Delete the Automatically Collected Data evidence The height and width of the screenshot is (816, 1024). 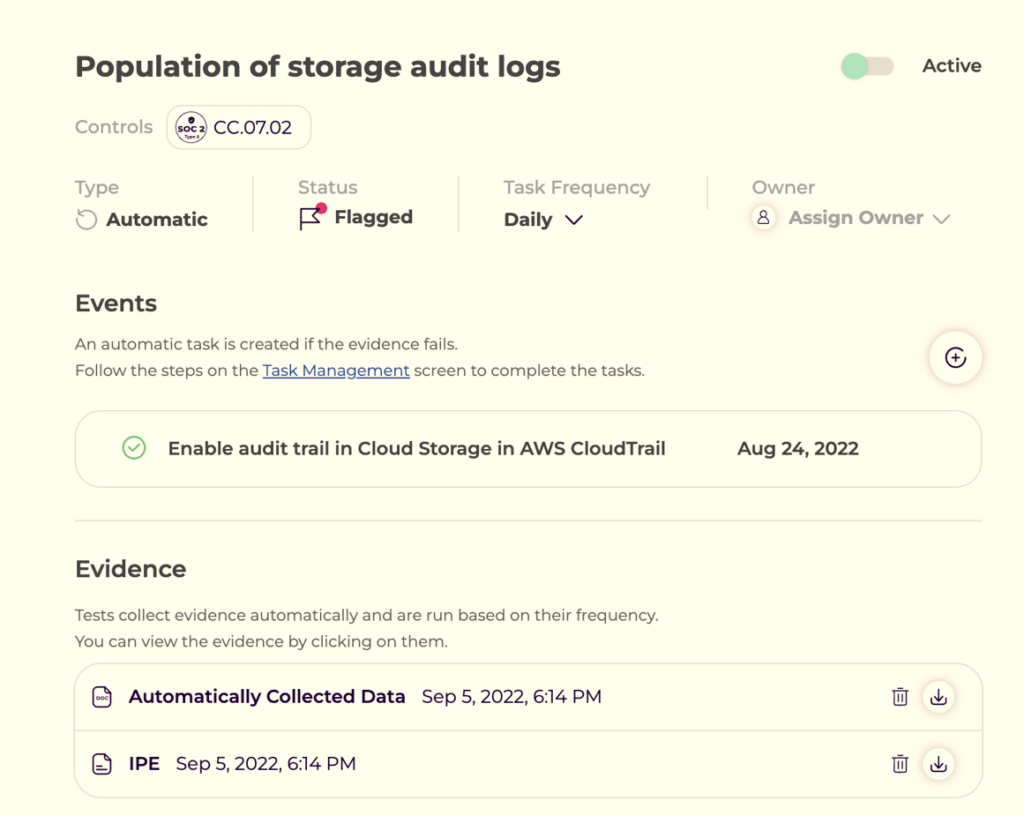pyautogui.click(x=900, y=697)
